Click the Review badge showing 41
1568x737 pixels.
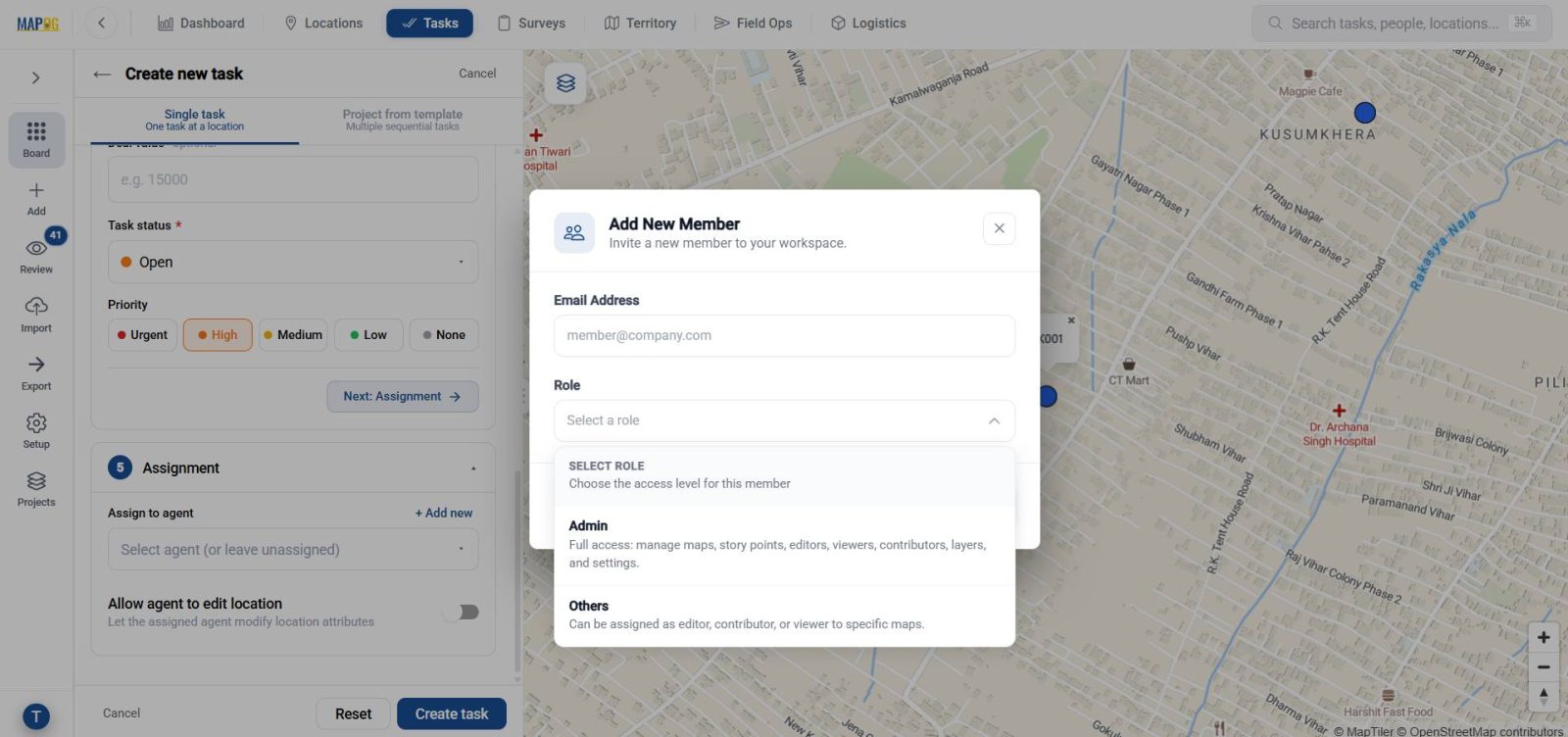(x=55, y=235)
